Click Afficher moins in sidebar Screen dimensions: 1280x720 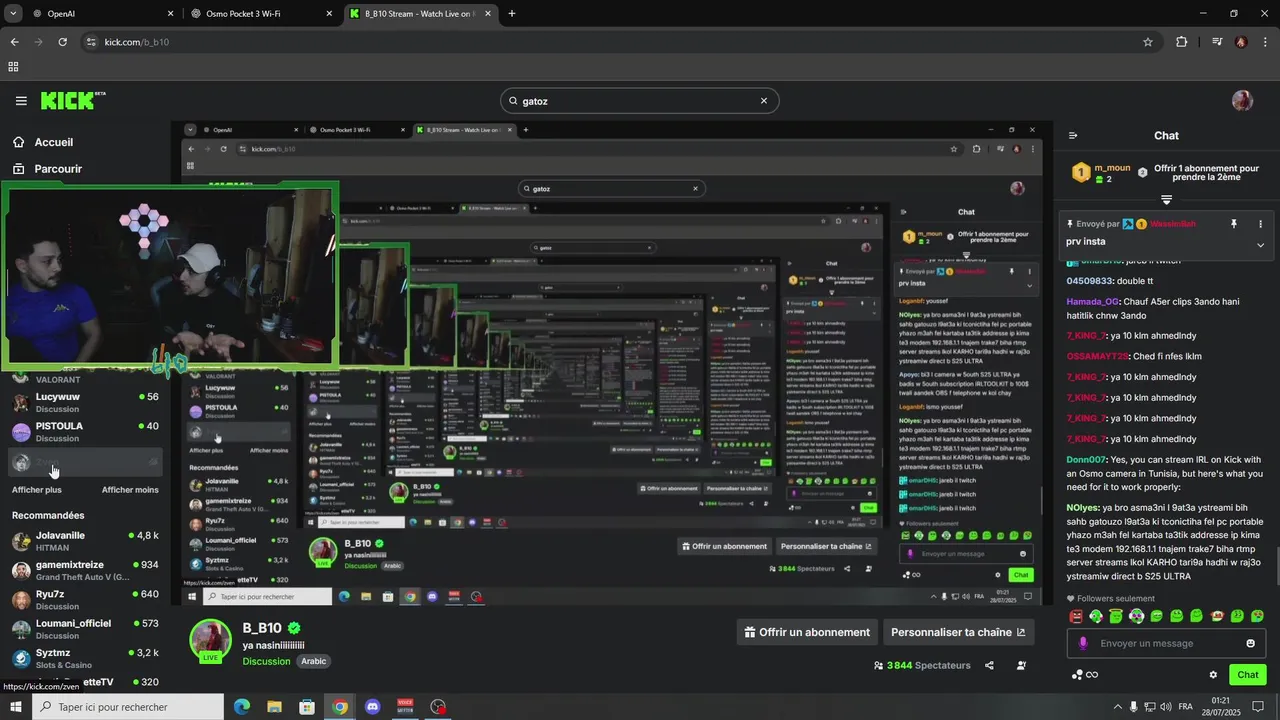click(x=130, y=490)
